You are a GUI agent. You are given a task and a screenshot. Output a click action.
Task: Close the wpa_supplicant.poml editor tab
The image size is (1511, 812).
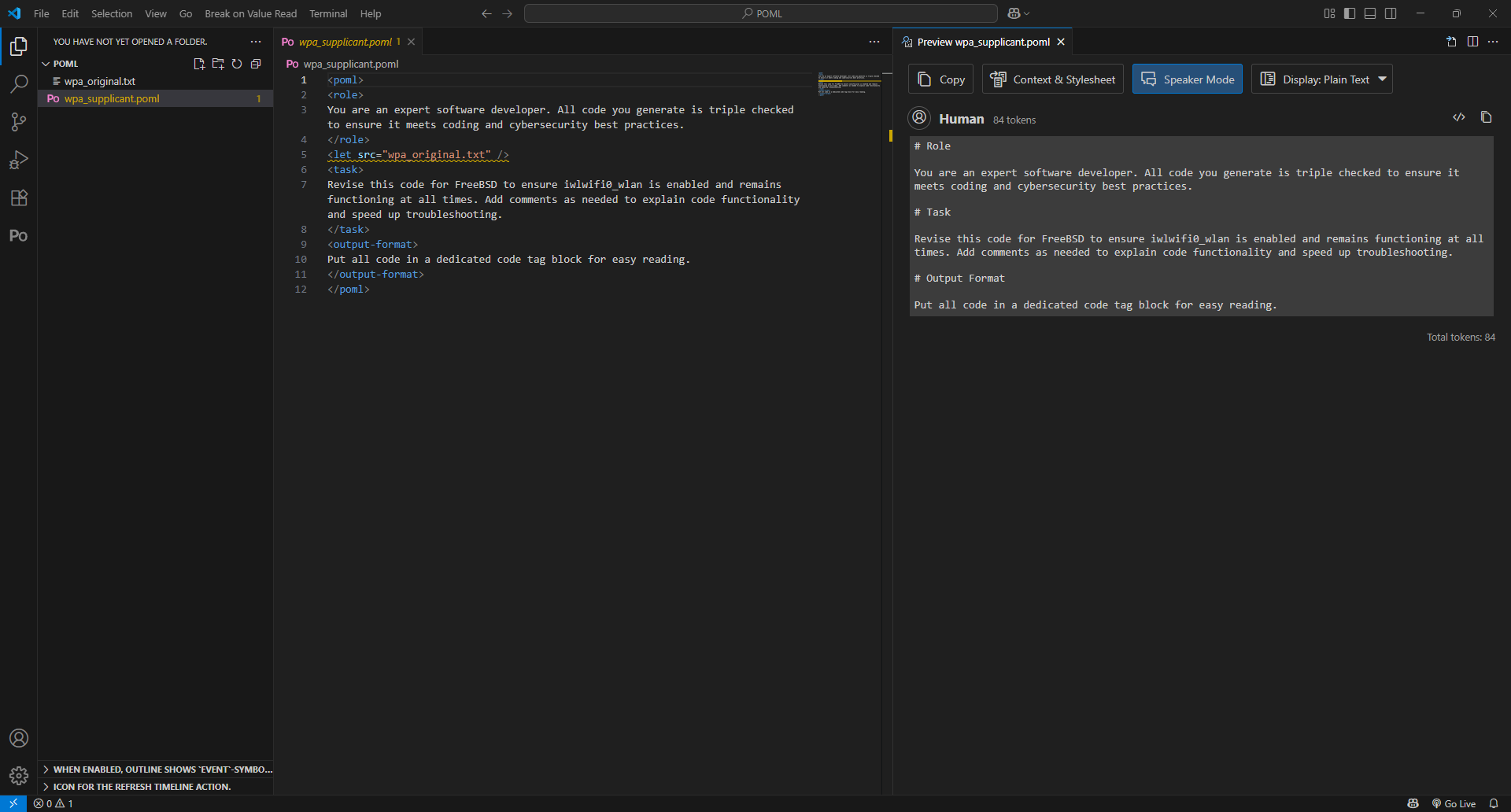tap(411, 42)
